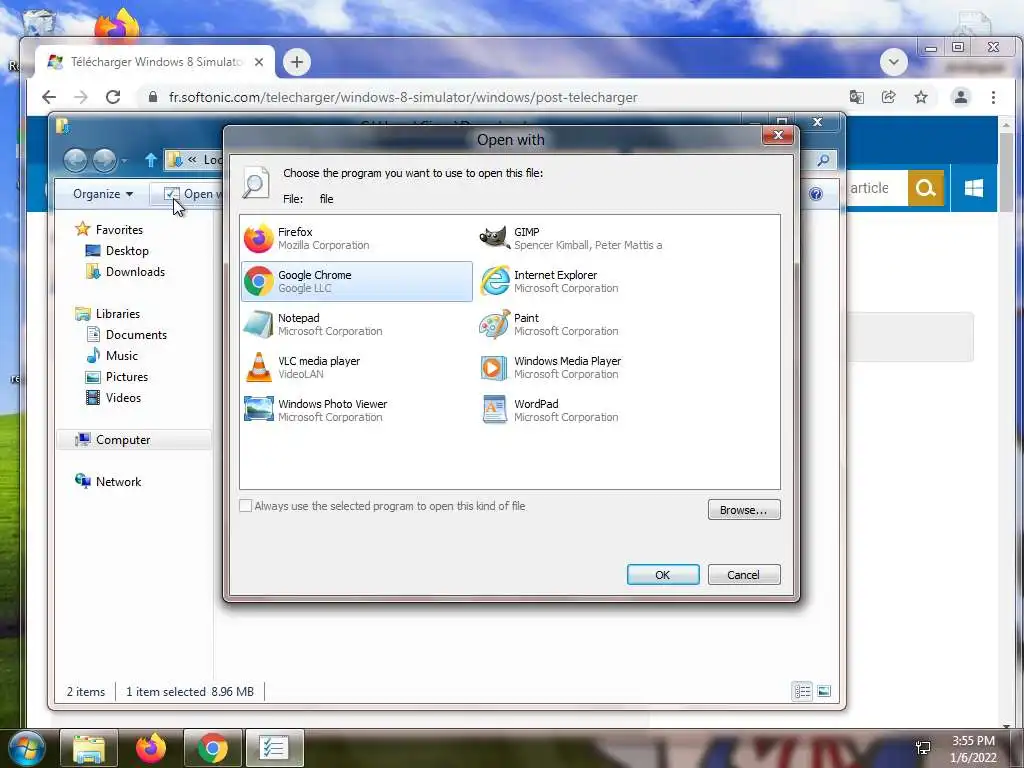The height and width of the screenshot is (768, 1024).
Task: Open Explorer help question mark icon
Action: click(816, 194)
